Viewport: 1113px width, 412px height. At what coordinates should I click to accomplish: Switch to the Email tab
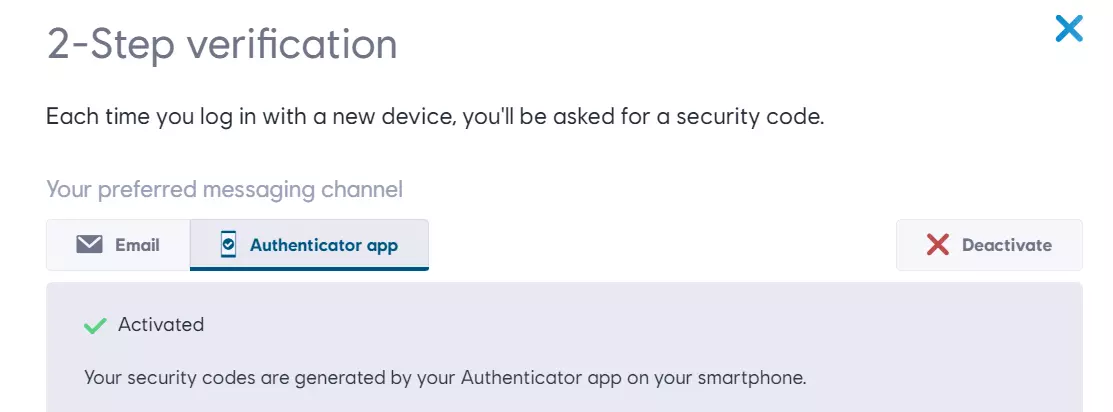118,245
